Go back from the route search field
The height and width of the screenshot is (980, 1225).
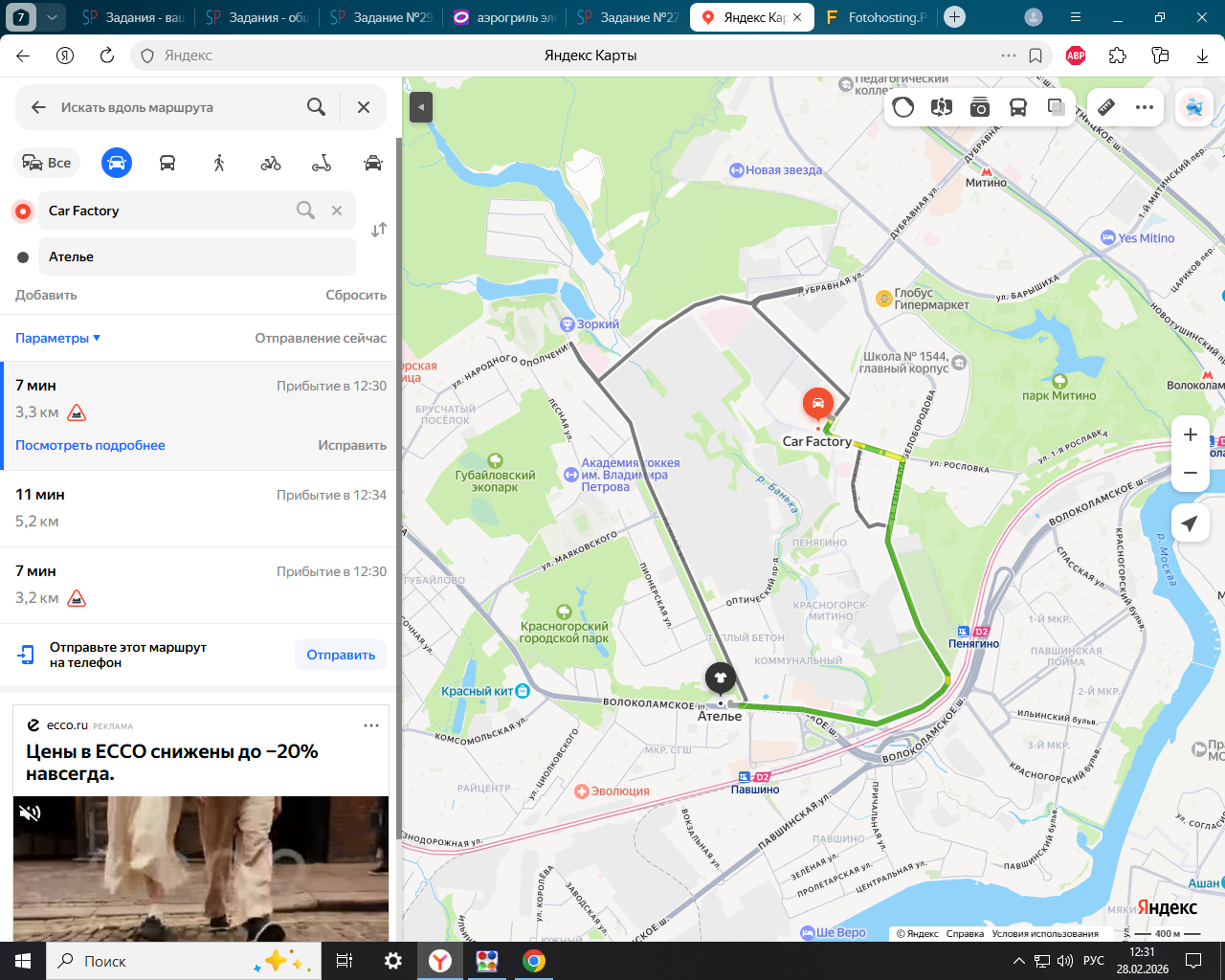point(38,107)
